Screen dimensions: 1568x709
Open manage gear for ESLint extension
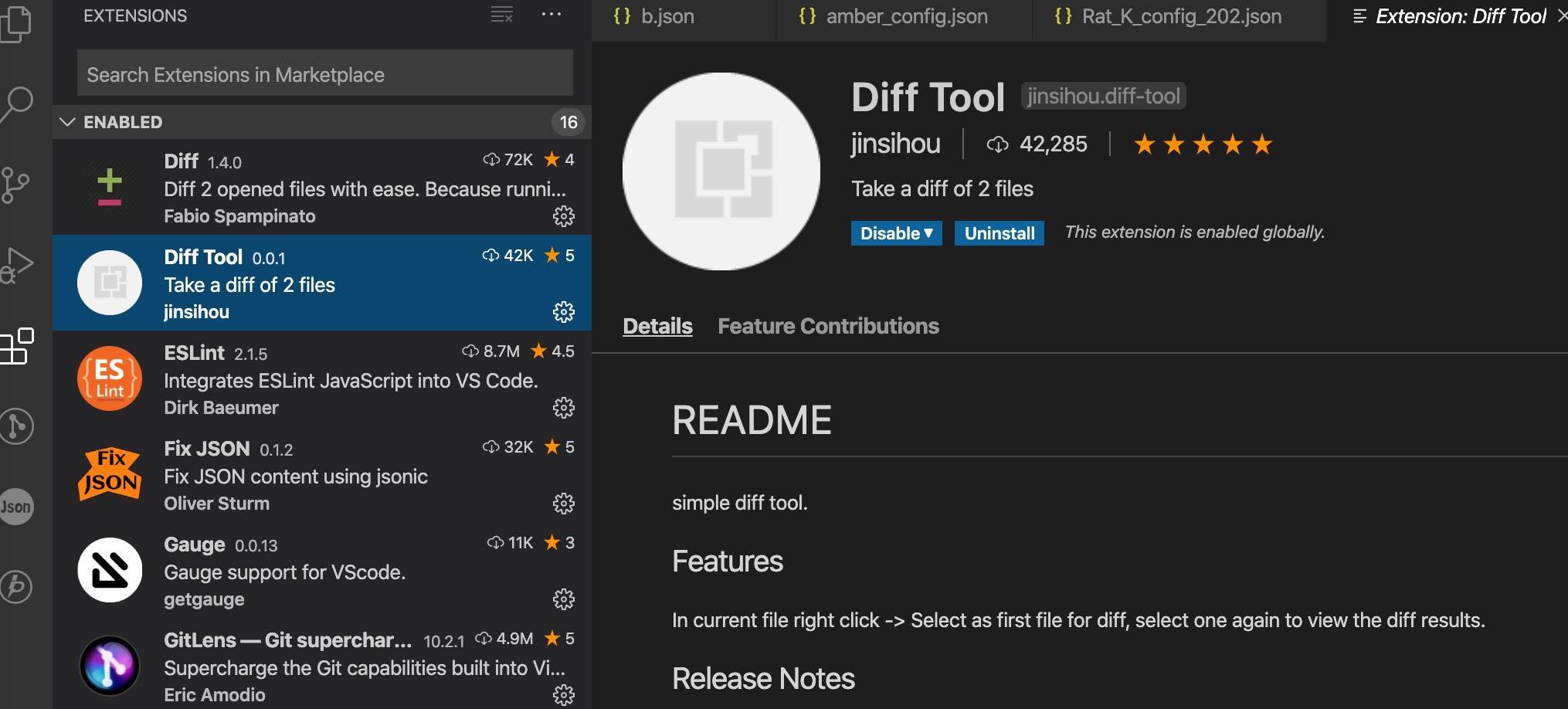(564, 408)
